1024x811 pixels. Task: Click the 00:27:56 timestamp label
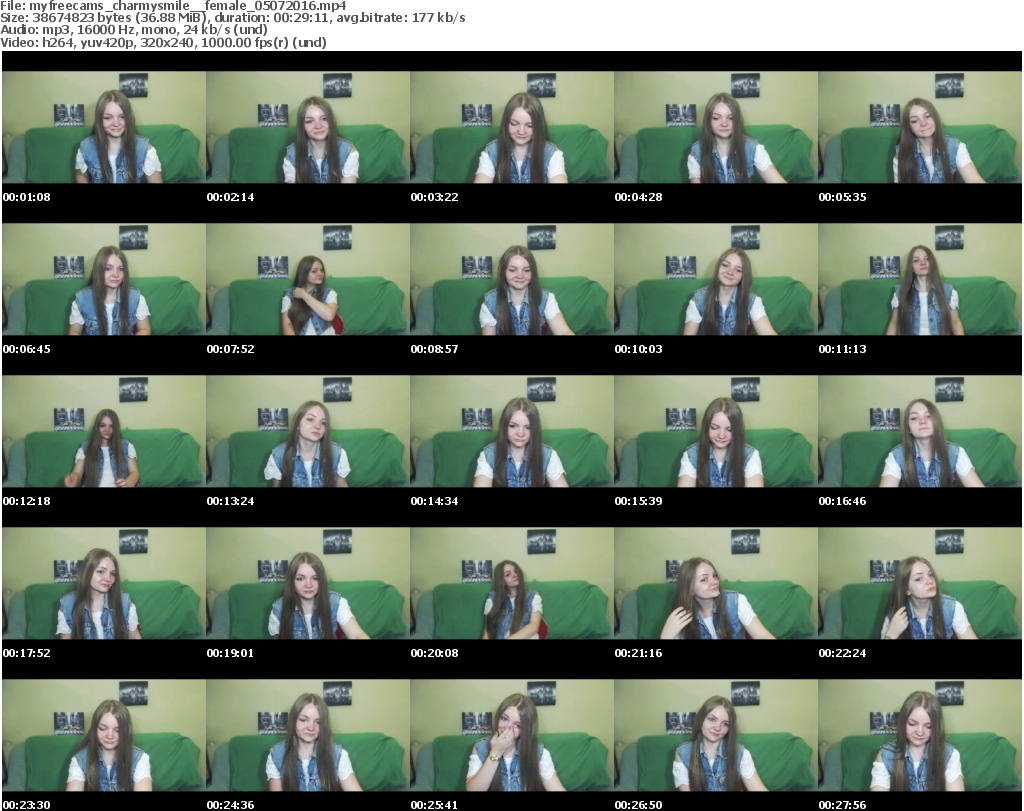point(842,805)
